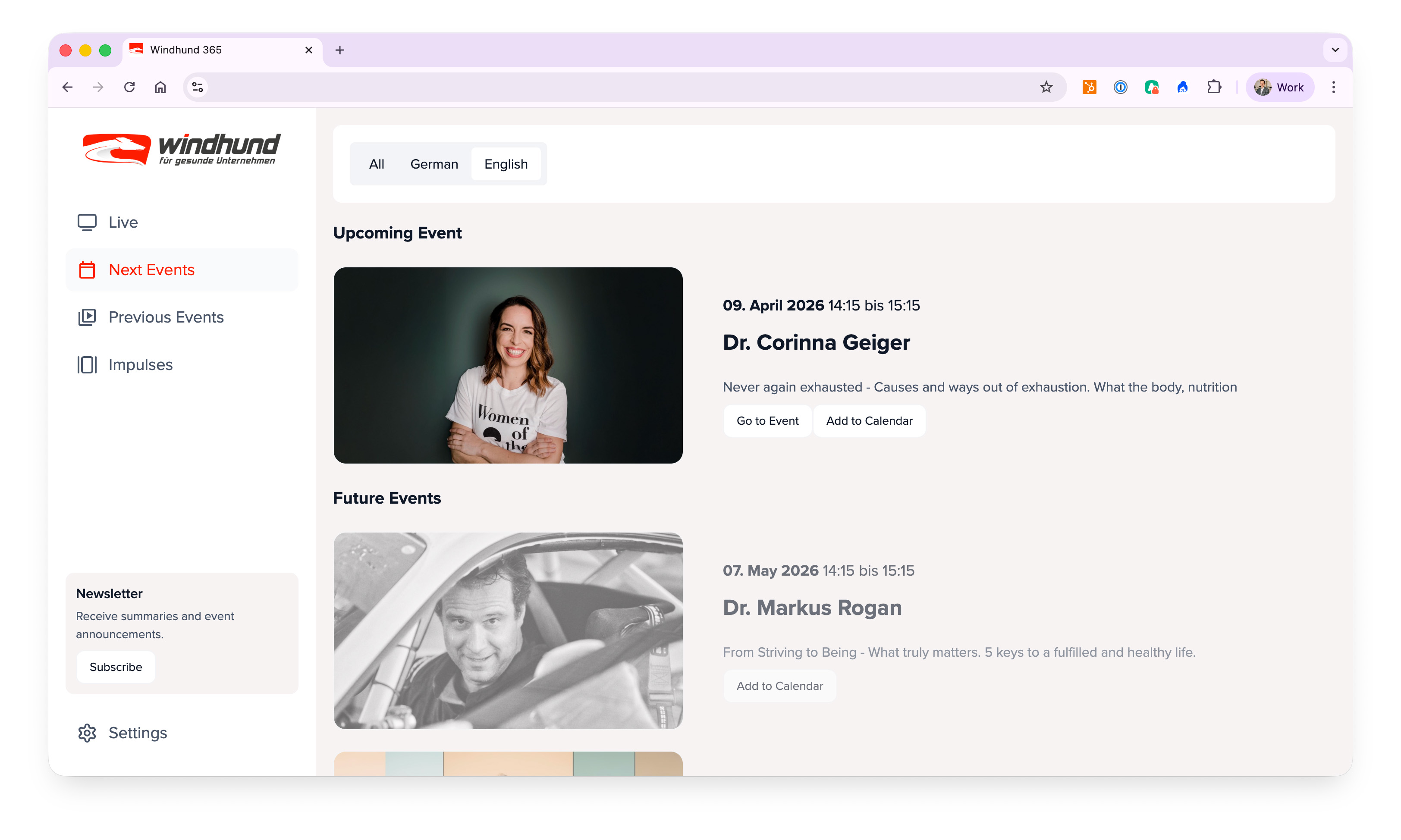The height and width of the screenshot is (840, 1401).
Task: Expand the tab search chevron dropdown
Action: coord(1335,50)
